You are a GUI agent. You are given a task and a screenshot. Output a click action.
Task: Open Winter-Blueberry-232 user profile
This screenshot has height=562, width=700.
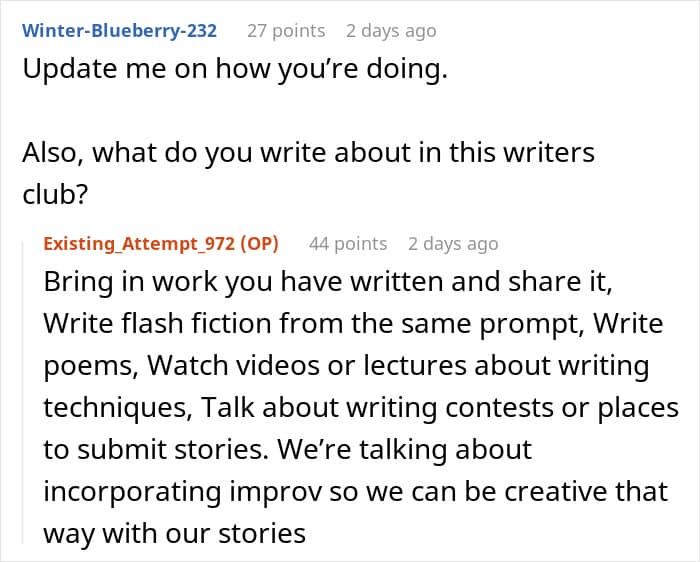pyautogui.click(x=119, y=30)
